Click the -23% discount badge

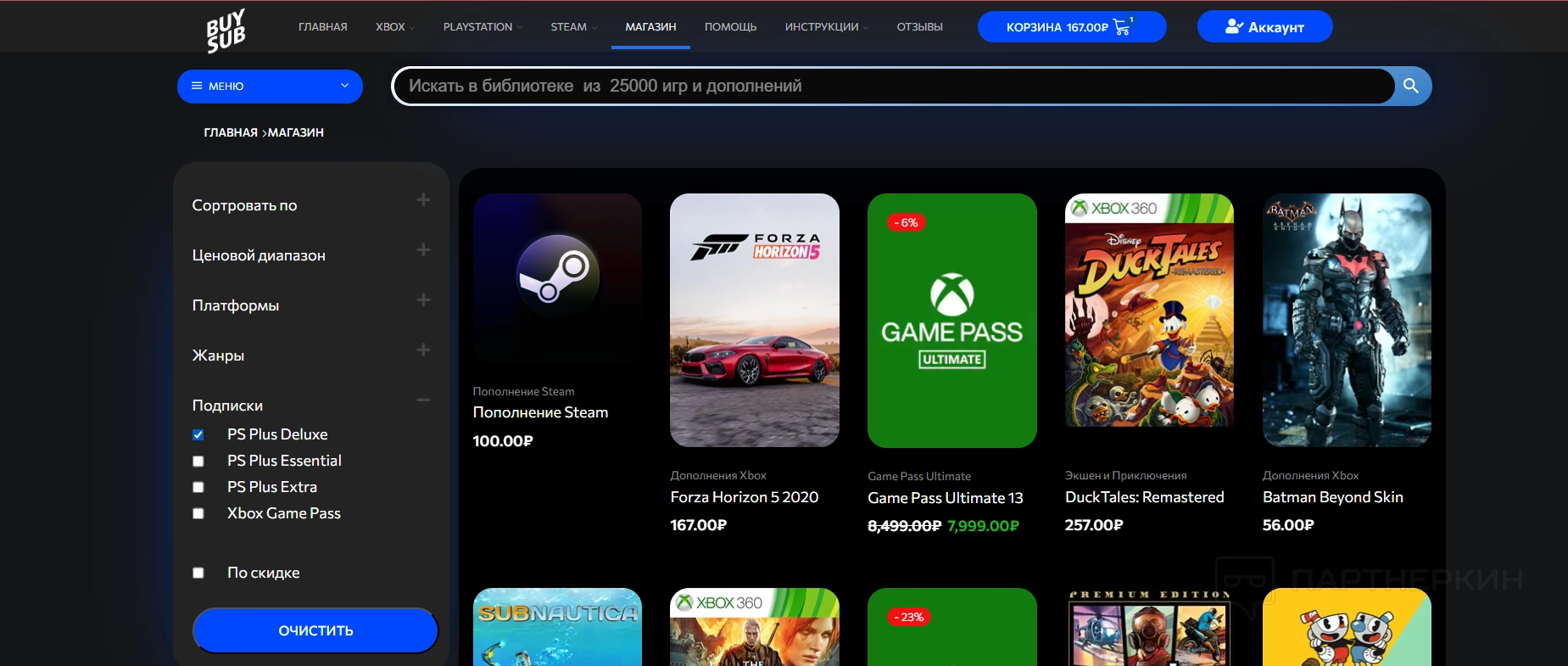pyautogui.click(x=909, y=617)
